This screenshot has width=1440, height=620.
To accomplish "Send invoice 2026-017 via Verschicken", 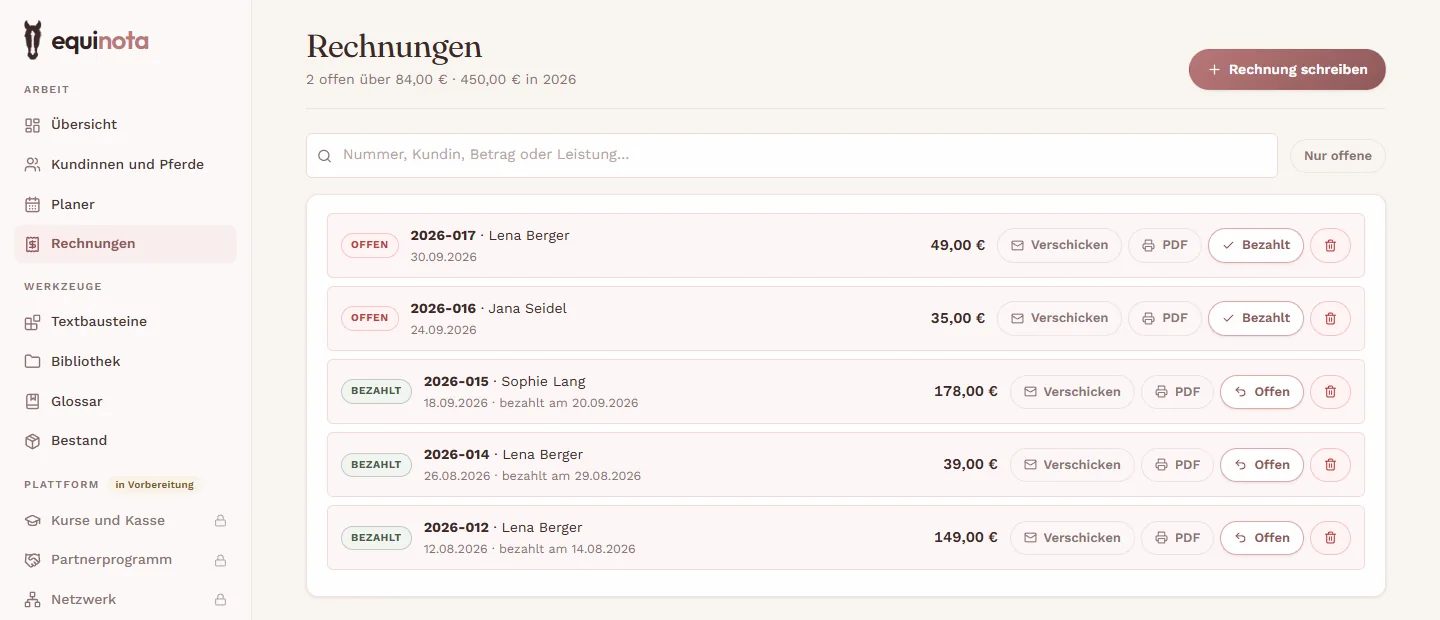I will tap(1059, 245).
